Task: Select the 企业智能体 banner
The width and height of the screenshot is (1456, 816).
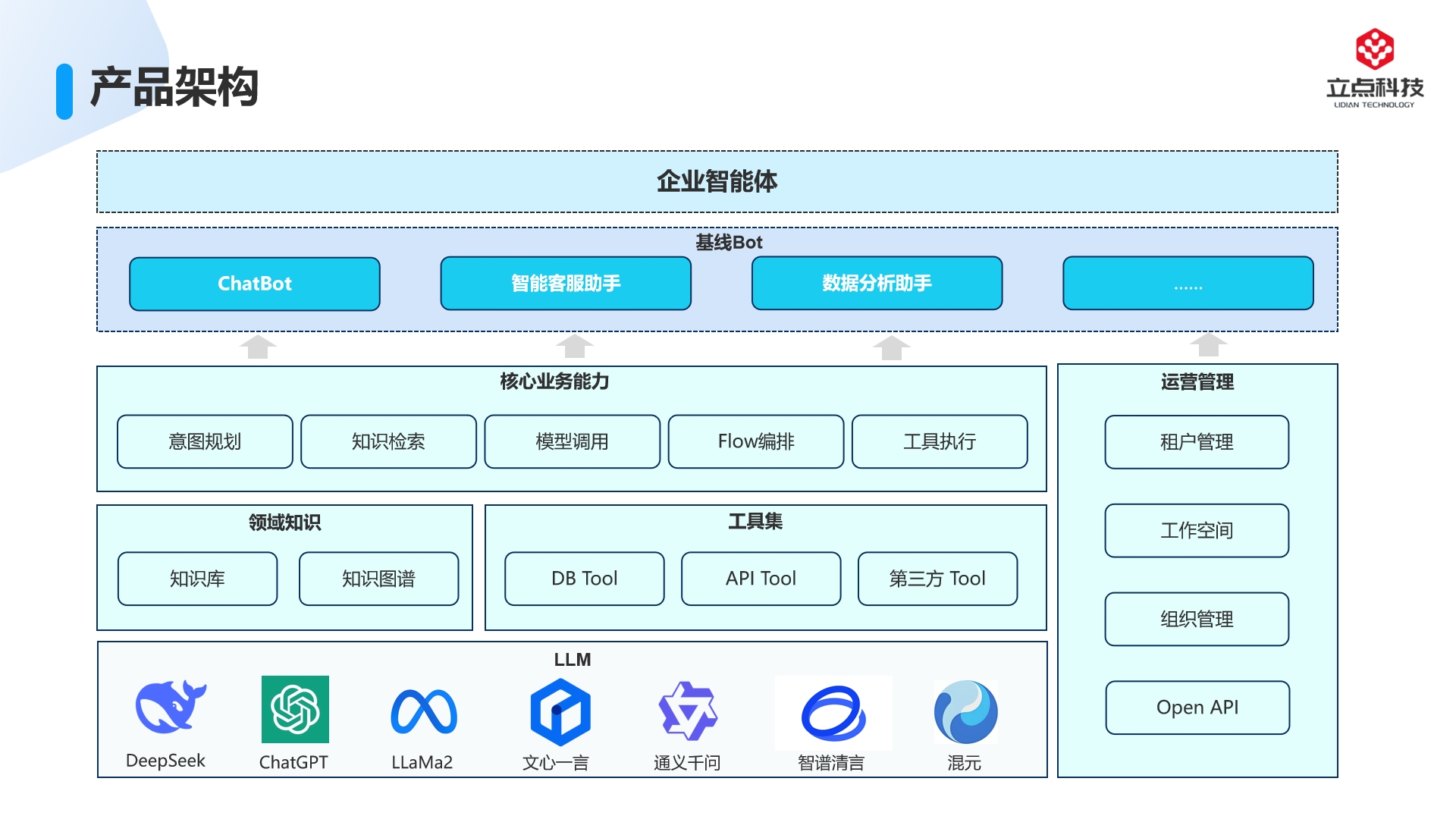Action: (717, 182)
